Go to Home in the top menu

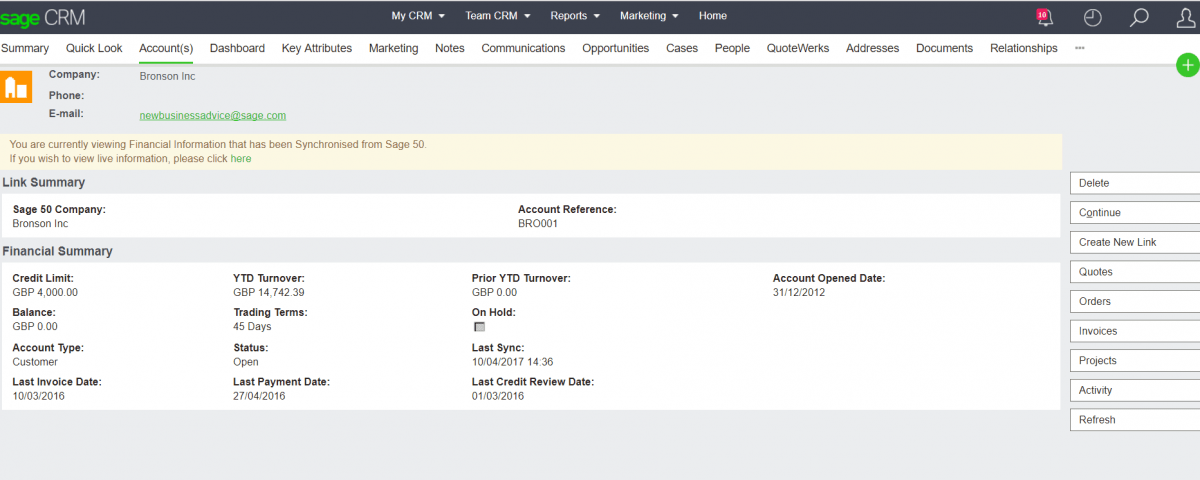pyautogui.click(x=713, y=16)
